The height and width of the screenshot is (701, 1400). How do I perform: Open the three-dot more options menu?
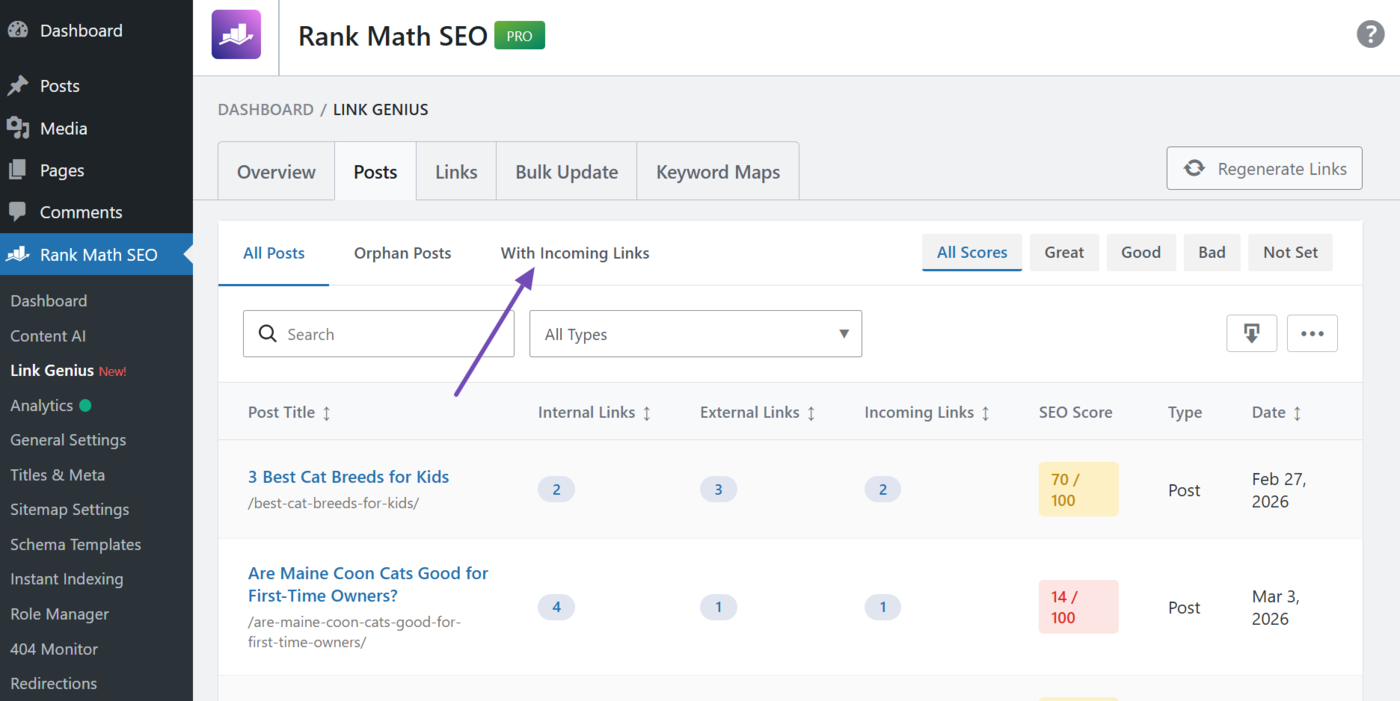click(x=1312, y=333)
